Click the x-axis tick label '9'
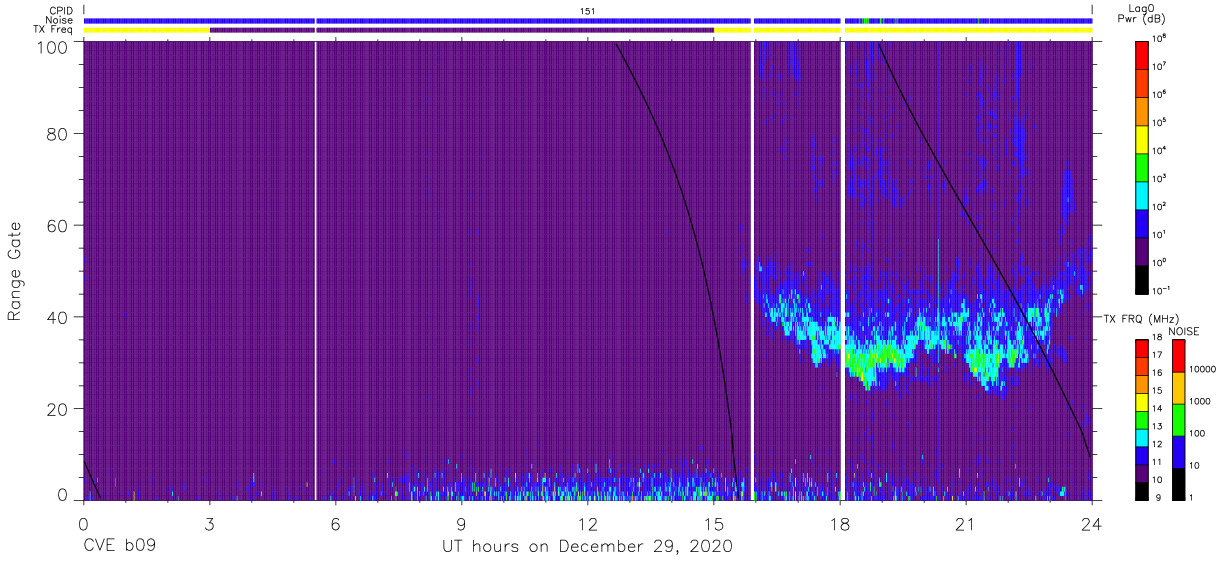 tap(462, 523)
